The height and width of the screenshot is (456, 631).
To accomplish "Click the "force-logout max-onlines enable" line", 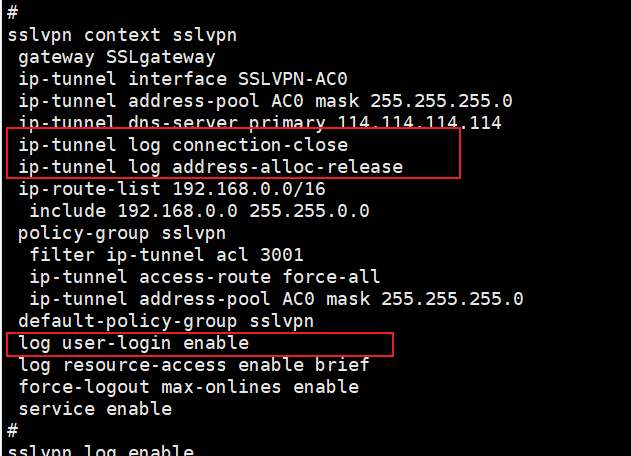I will (x=188, y=387).
